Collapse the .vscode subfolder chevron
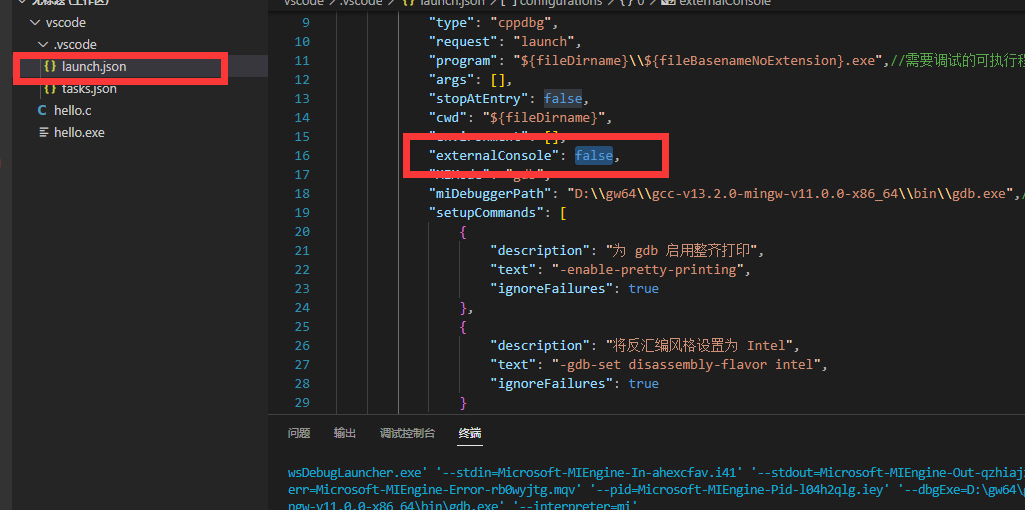The height and width of the screenshot is (510, 1025). tap(43, 44)
